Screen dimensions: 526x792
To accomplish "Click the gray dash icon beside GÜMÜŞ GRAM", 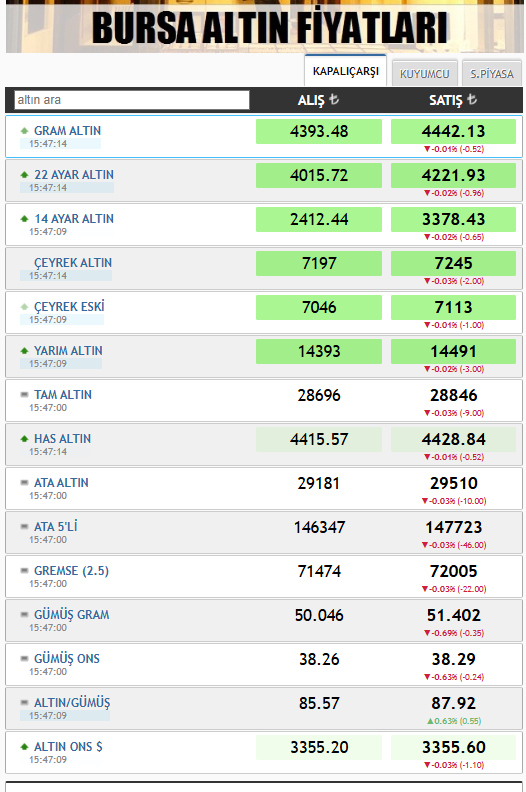I will pos(24,614).
